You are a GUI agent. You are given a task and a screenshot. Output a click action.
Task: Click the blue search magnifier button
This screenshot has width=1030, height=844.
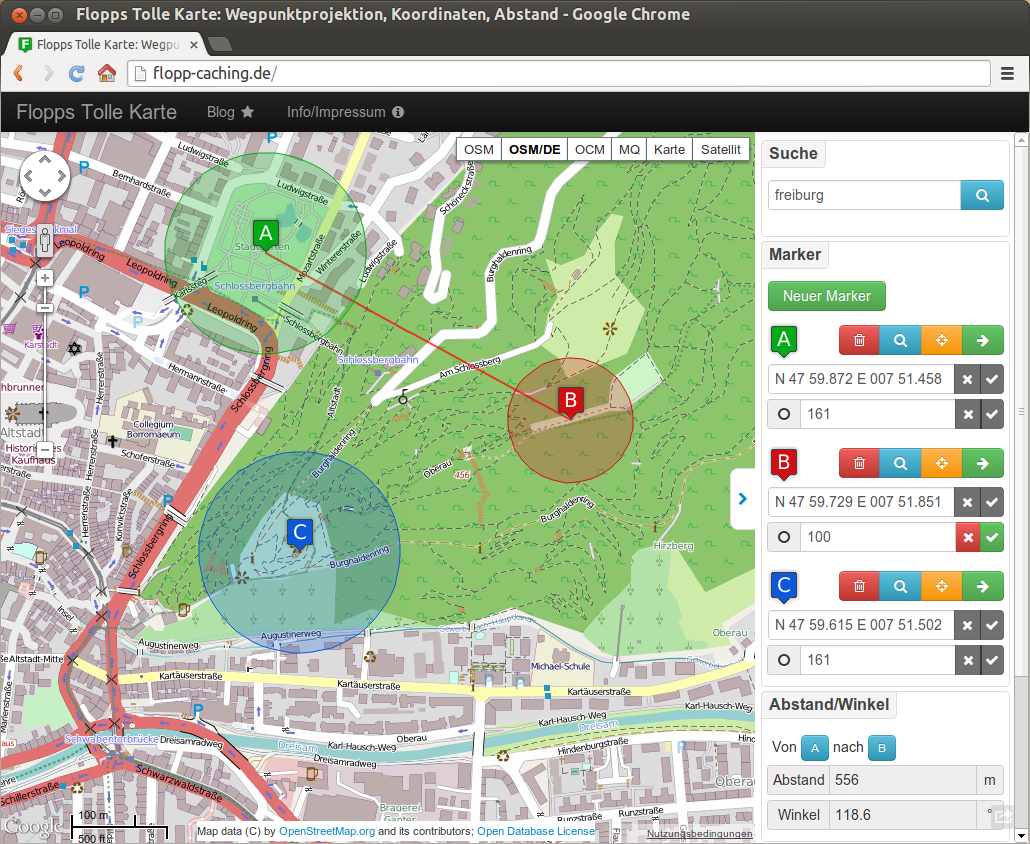(982, 195)
